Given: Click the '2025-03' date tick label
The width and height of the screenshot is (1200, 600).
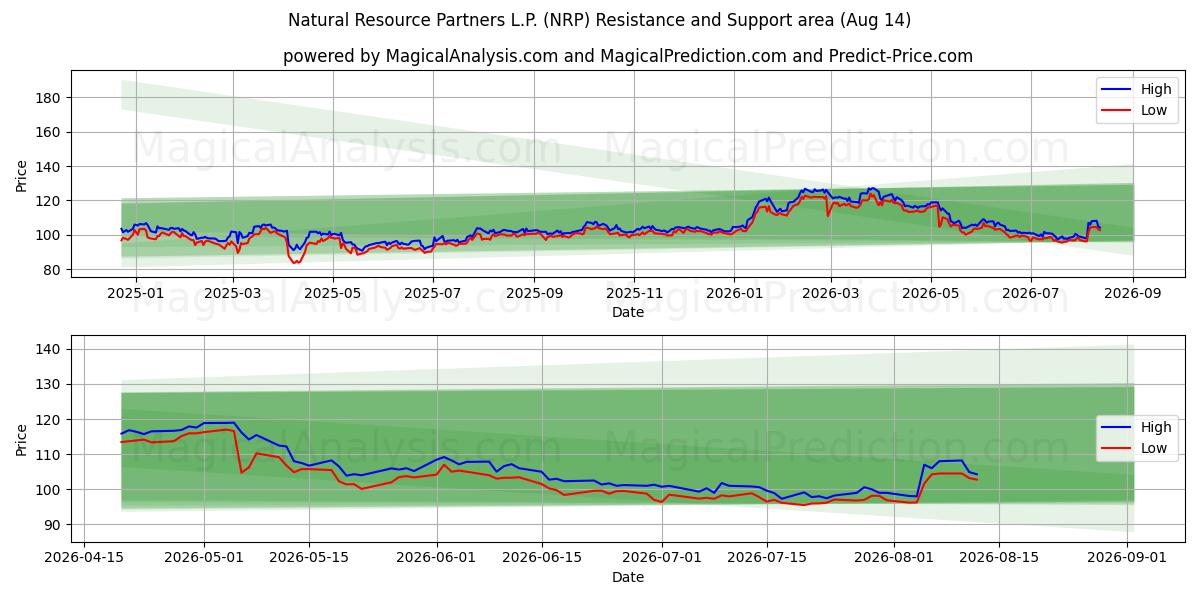Looking at the screenshot, I should 233,294.
